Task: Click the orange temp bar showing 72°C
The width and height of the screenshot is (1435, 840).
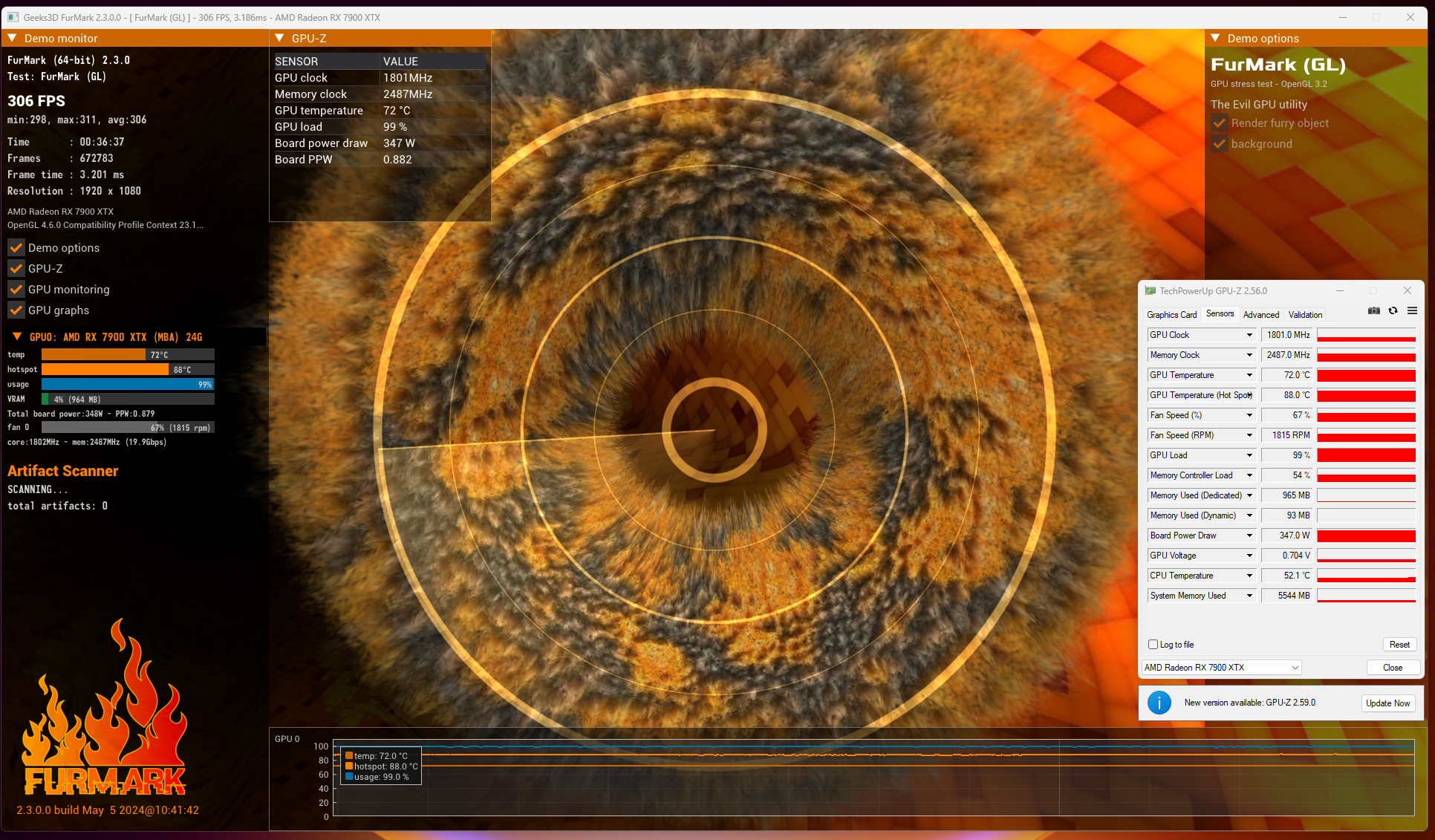Action: 128,355
